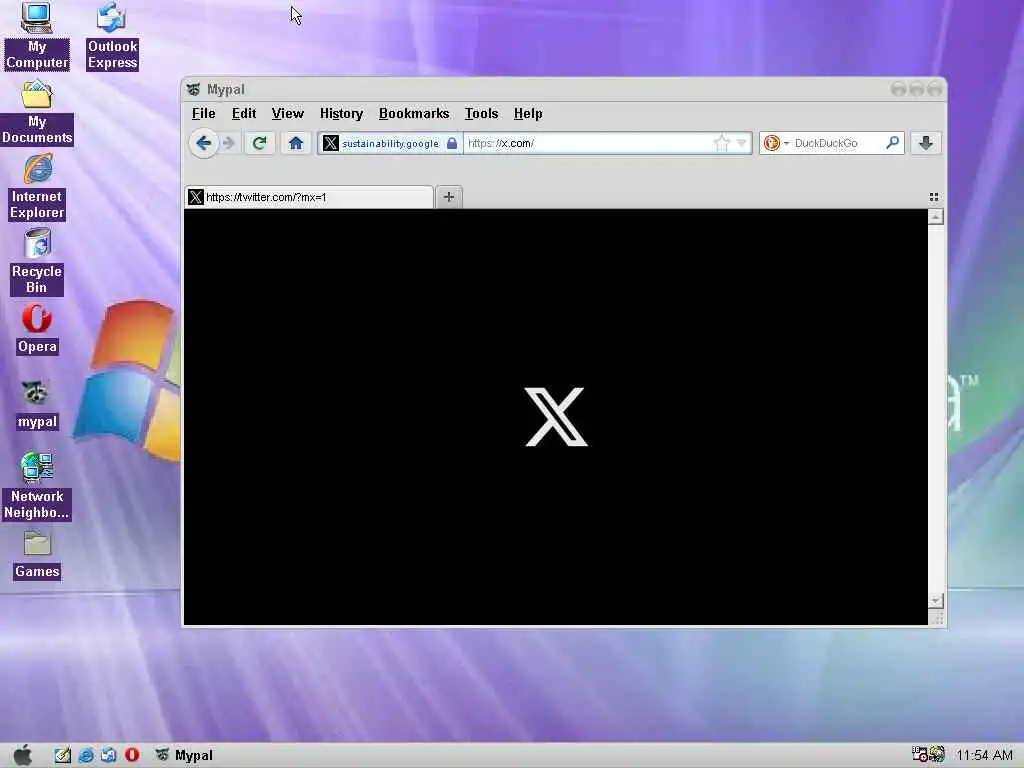Viewport: 1024px width, 768px height.
Task: Select the My Computer desktop icon
Action: [x=37, y=35]
